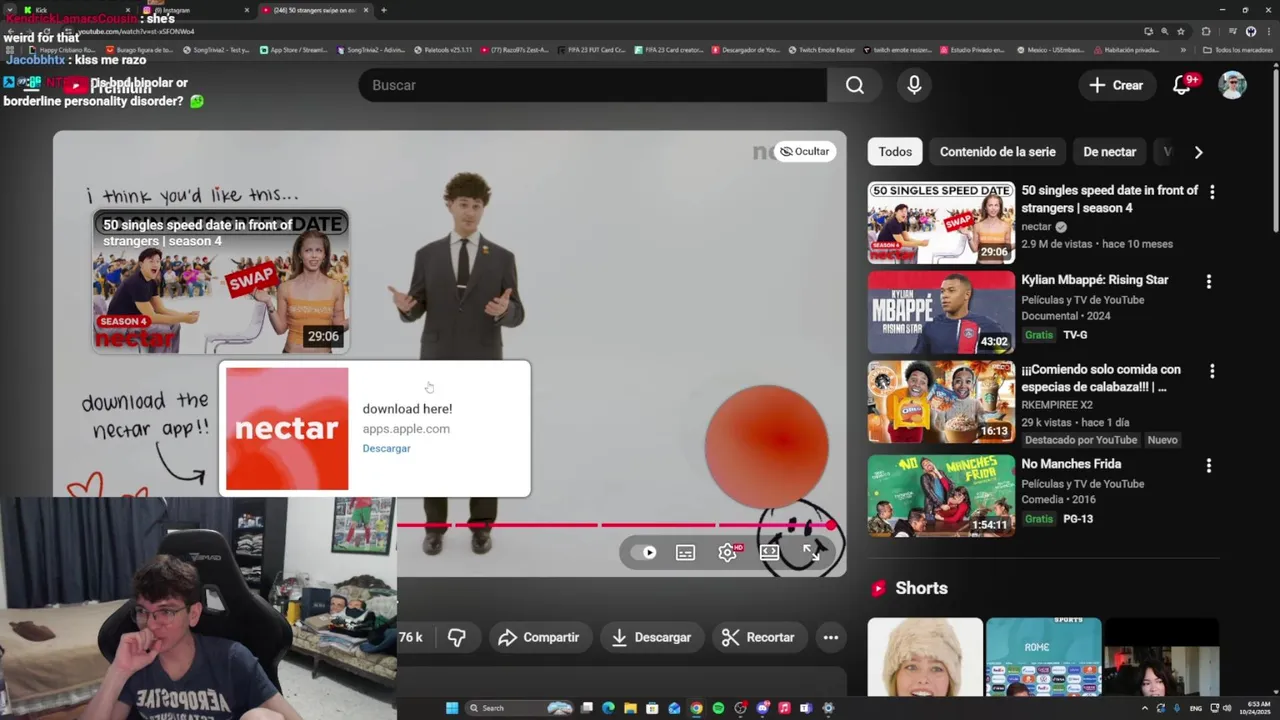Open Chrome three-dot menu
Image resolution: width=1280 pixels, height=720 pixels.
[1267, 31]
